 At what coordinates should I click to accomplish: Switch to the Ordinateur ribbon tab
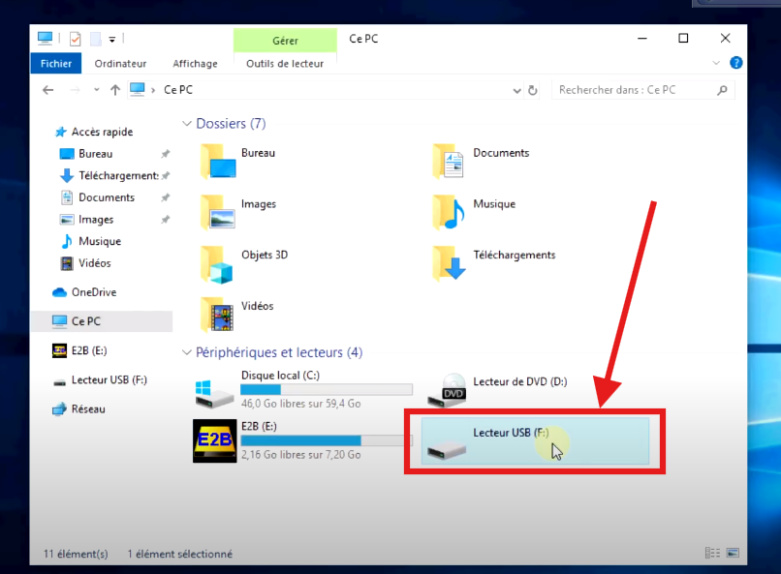click(121, 64)
